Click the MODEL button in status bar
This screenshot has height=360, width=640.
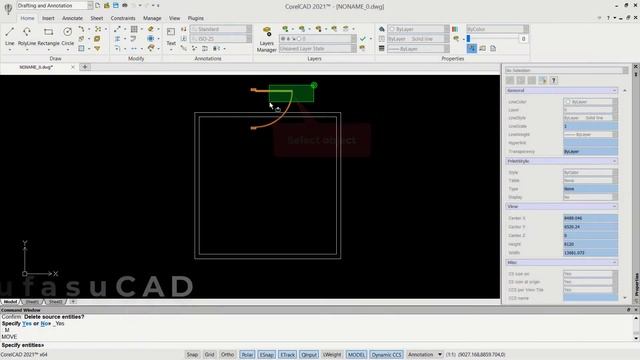click(356, 354)
